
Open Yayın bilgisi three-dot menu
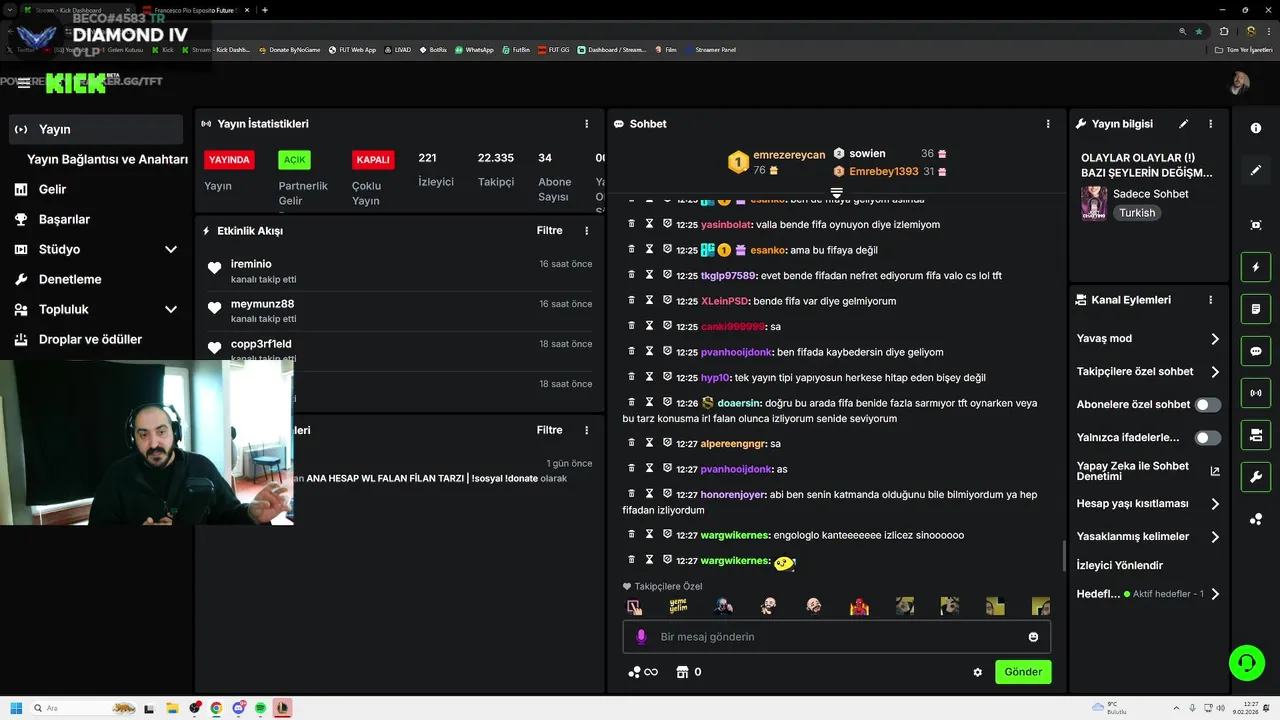[1210, 124]
